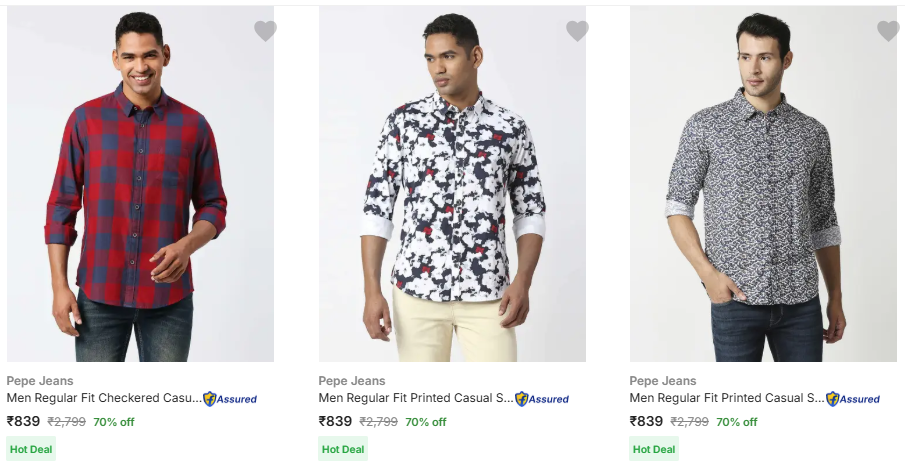Open Men Regular Fit Checkered Casual link
Image resolution: width=905 pixels, height=465 pixels.
(104, 398)
